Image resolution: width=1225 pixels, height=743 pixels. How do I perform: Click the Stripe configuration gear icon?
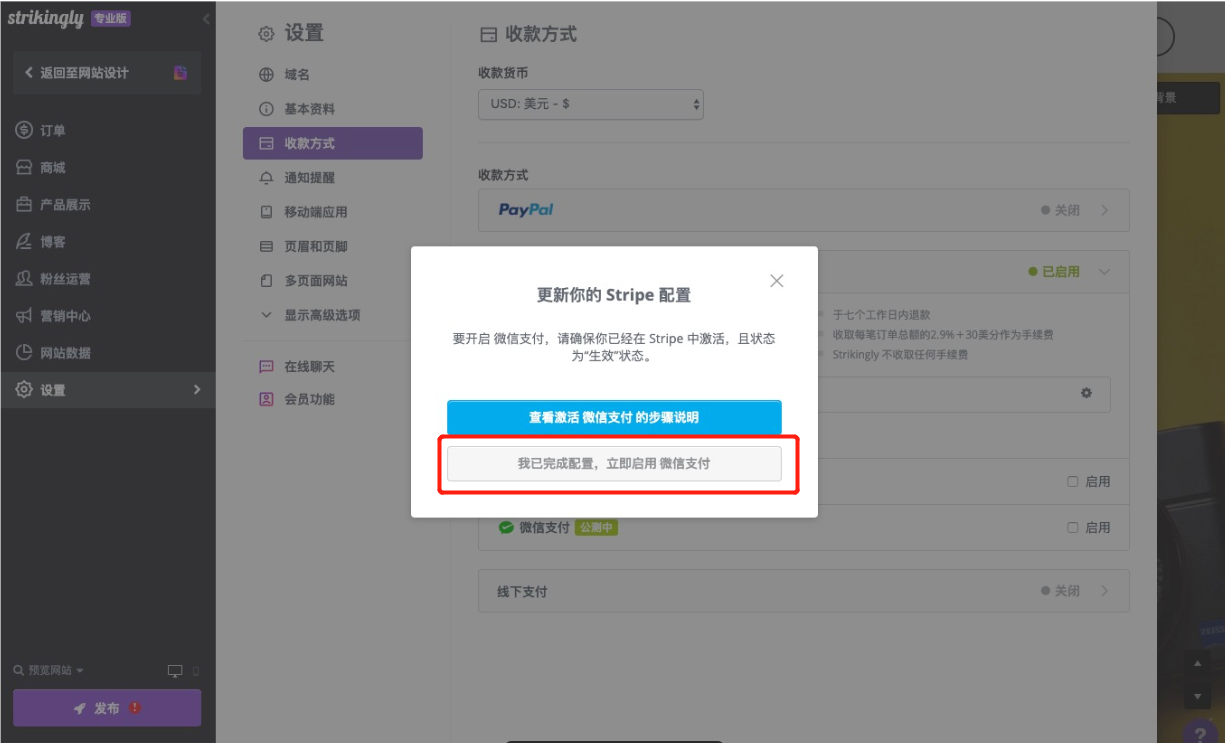1086,393
